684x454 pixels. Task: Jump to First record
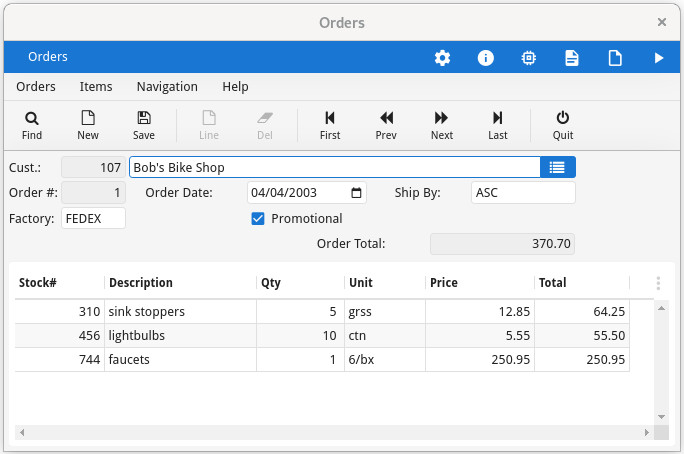[x=330, y=118]
